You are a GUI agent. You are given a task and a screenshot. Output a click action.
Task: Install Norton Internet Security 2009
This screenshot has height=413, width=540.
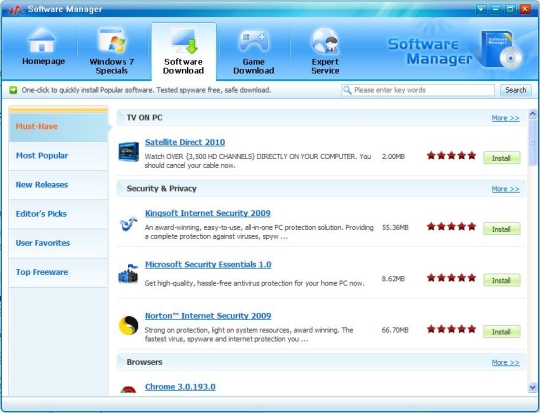(501, 332)
